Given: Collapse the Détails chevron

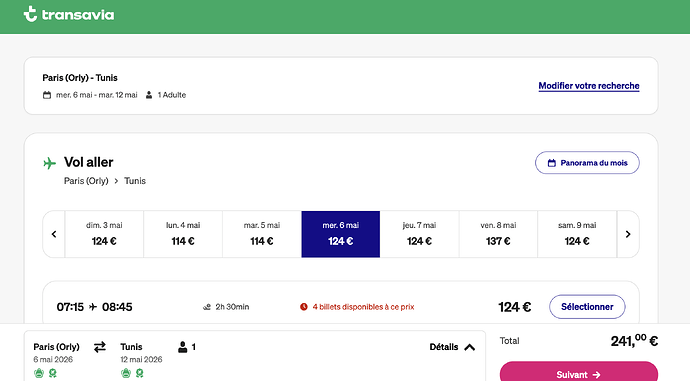Looking at the screenshot, I should [x=470, y=347].
